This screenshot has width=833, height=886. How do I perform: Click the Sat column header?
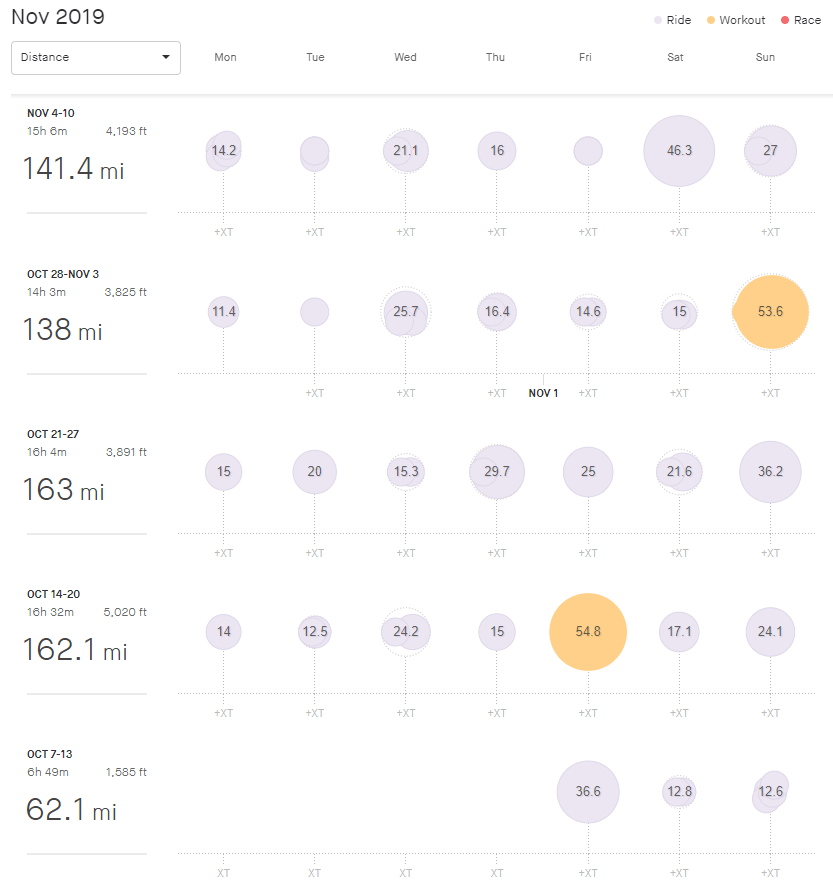point(676,57)
